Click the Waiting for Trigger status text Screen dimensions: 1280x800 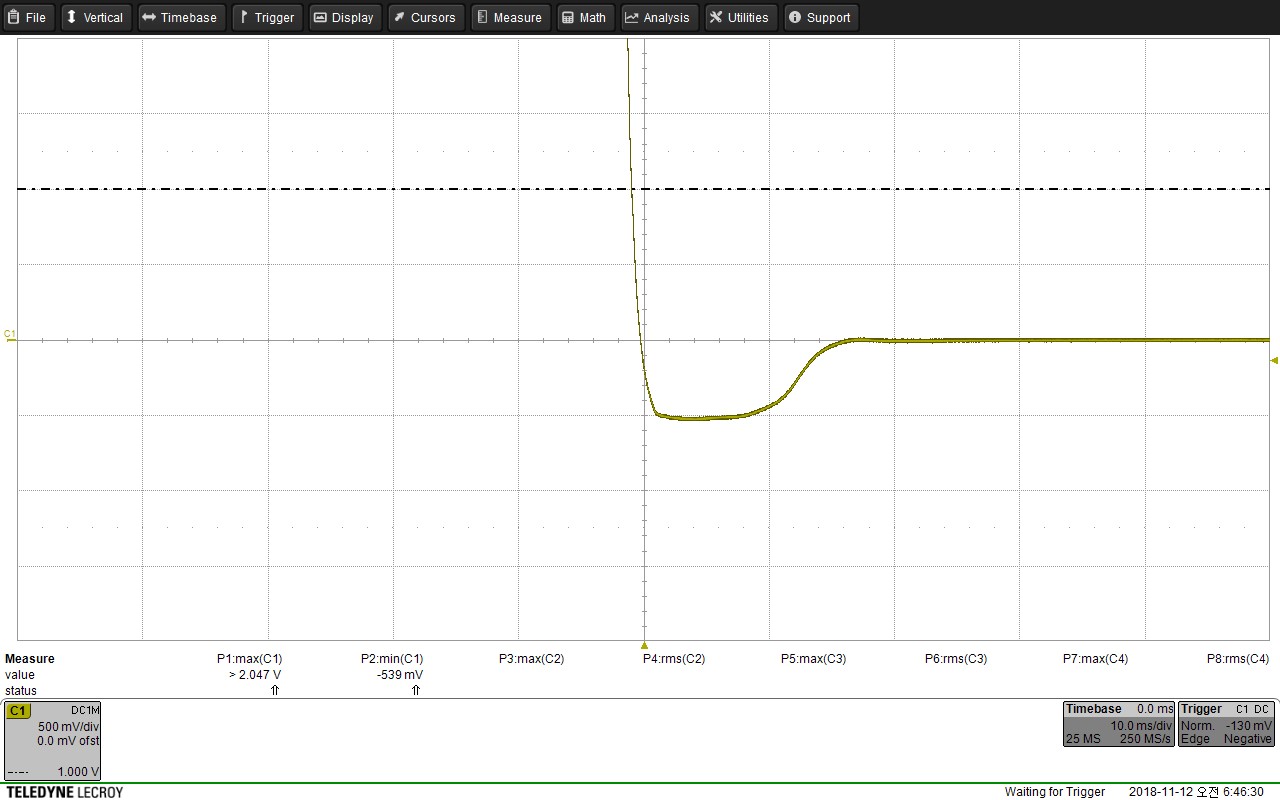(x=1055, y=792)
